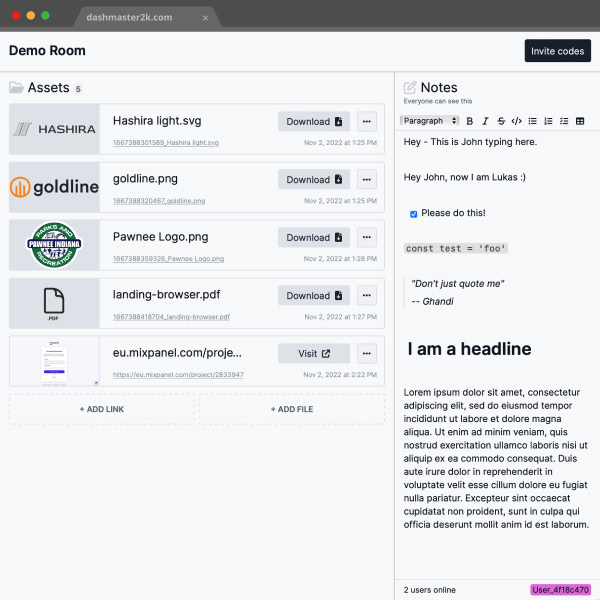Insert inline code with code icon
Viewport: 601px width, 600px height.
[x=516, y=121]
